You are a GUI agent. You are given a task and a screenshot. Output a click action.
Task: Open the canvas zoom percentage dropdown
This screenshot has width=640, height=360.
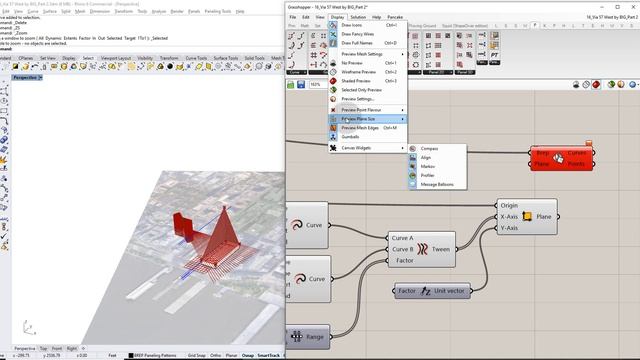[x=318, y=84]
